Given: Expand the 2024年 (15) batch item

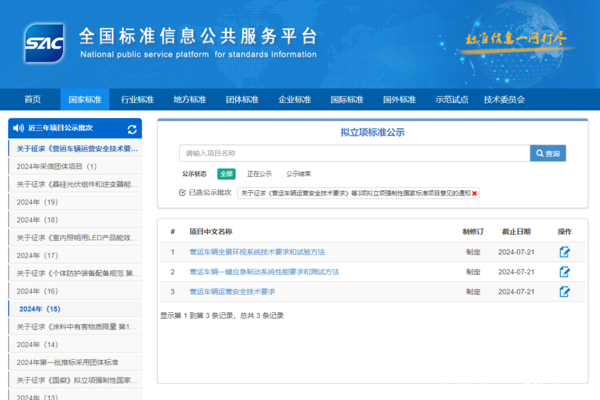Looking at the screenshot, I should point(40,309).
